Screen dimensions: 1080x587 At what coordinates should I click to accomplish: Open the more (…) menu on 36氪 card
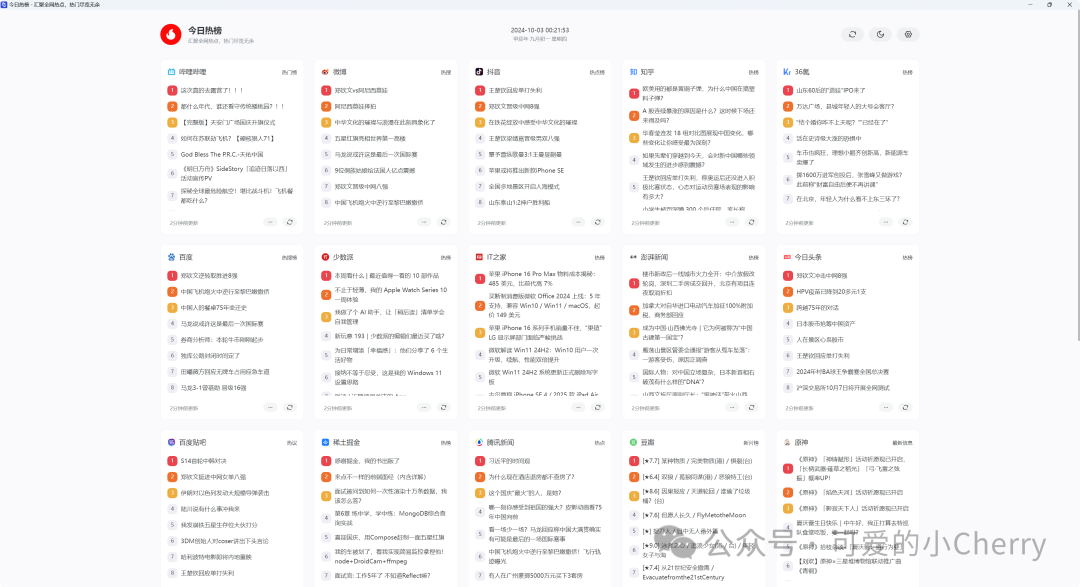[x=886, y=223]
